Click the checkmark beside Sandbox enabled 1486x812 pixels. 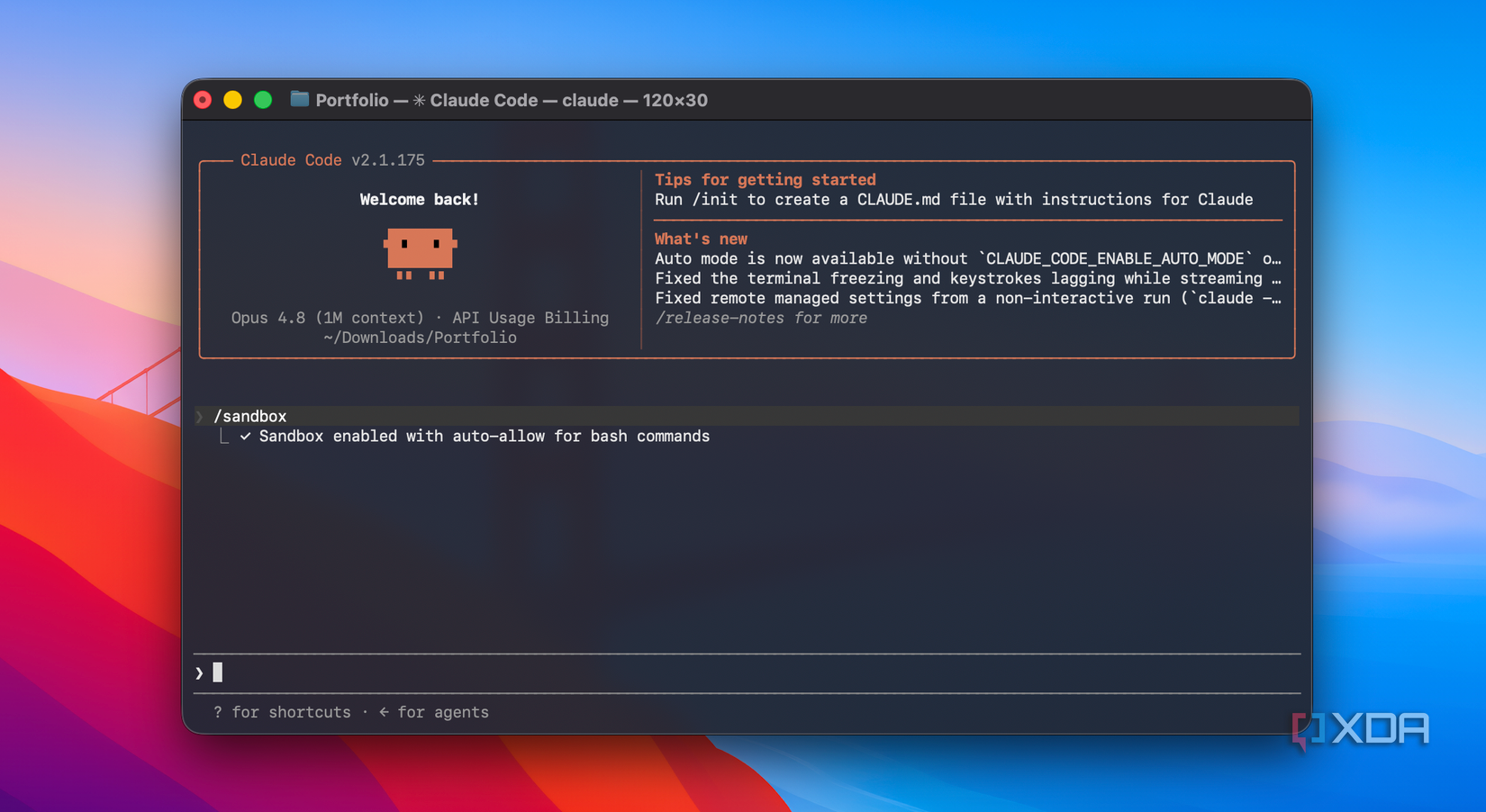click(245, 437)
